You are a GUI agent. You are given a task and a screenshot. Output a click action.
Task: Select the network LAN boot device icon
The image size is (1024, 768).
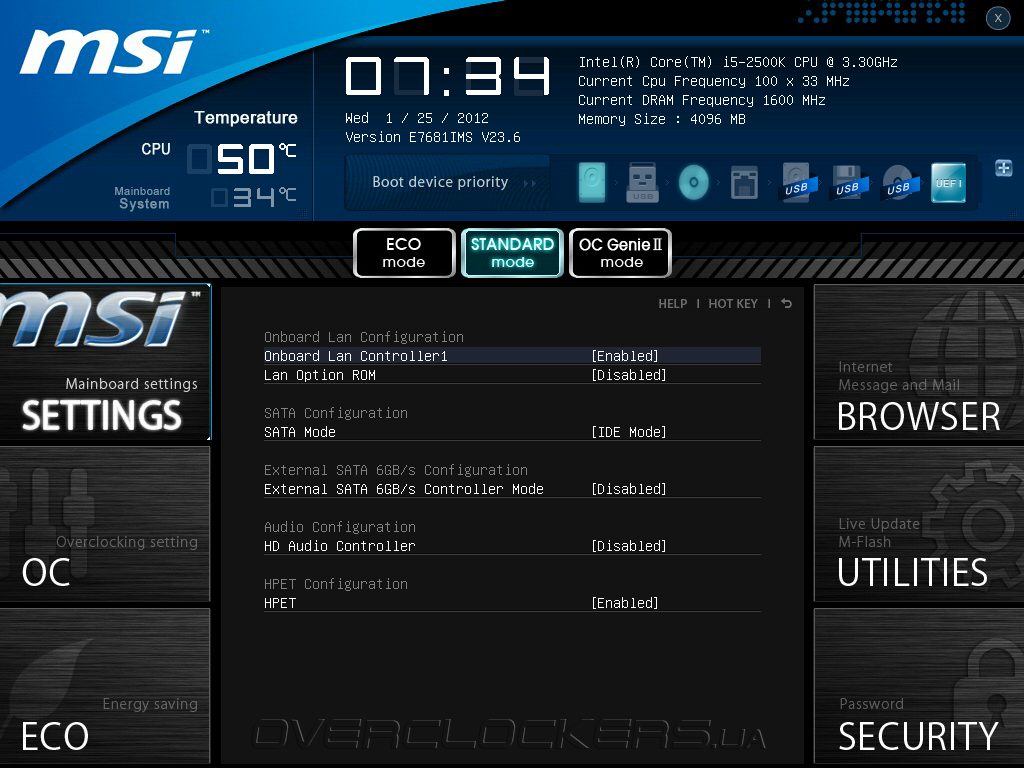(744, 182)
